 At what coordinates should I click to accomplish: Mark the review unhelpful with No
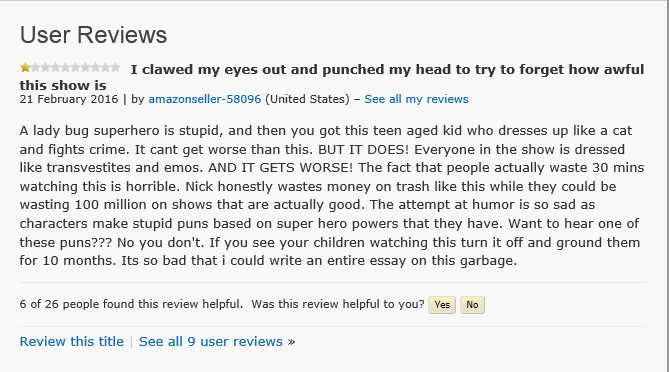click(x=472, y=305)
